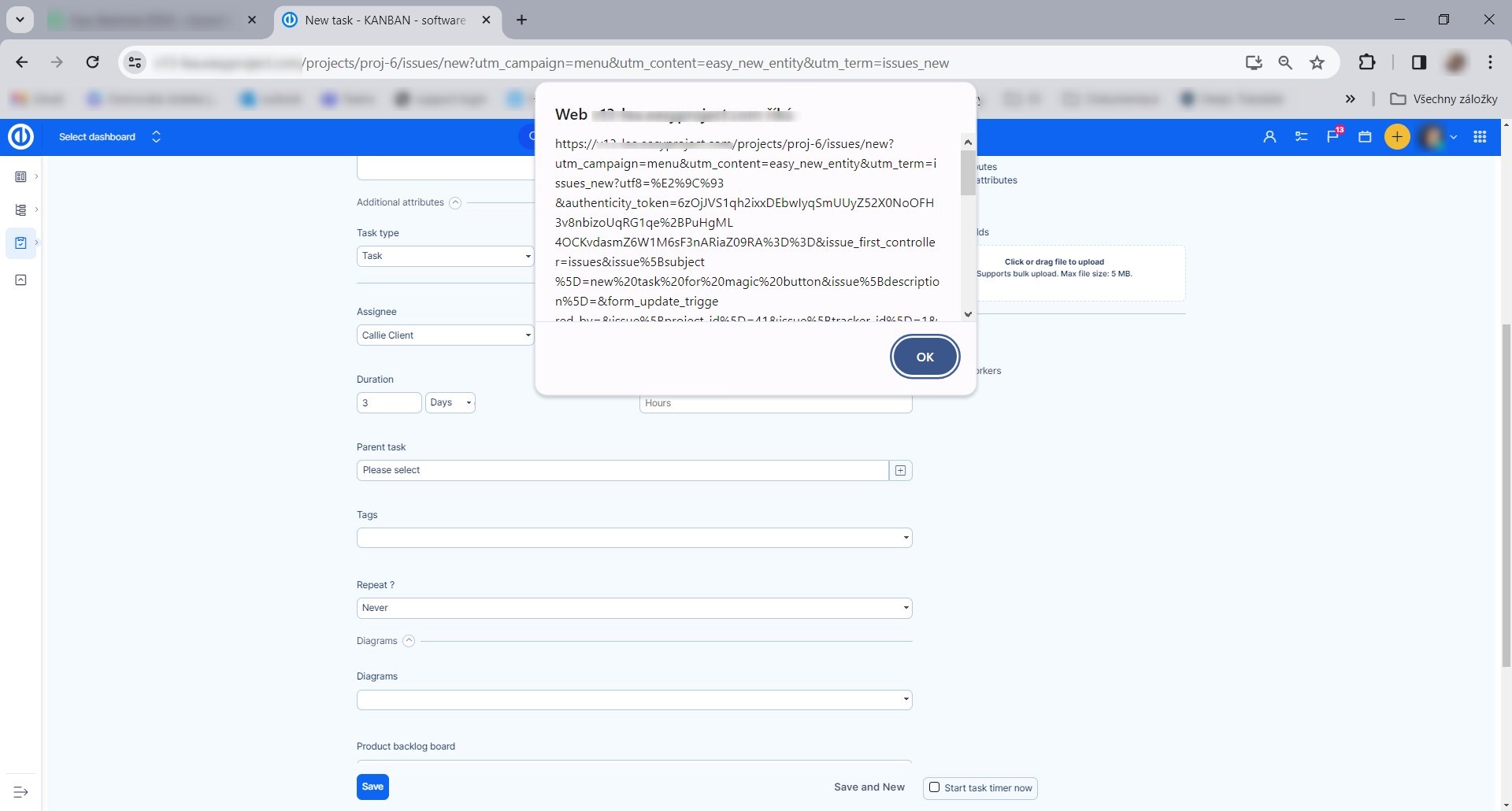Click the plus icon beside Parent task
This screenshot has width=1512, height=811.
point(900,471)
